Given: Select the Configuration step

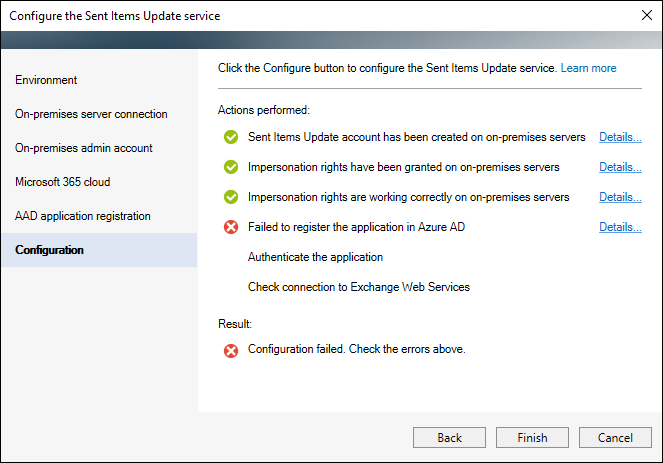Looking at the screenshot, I should click(99, 250).
